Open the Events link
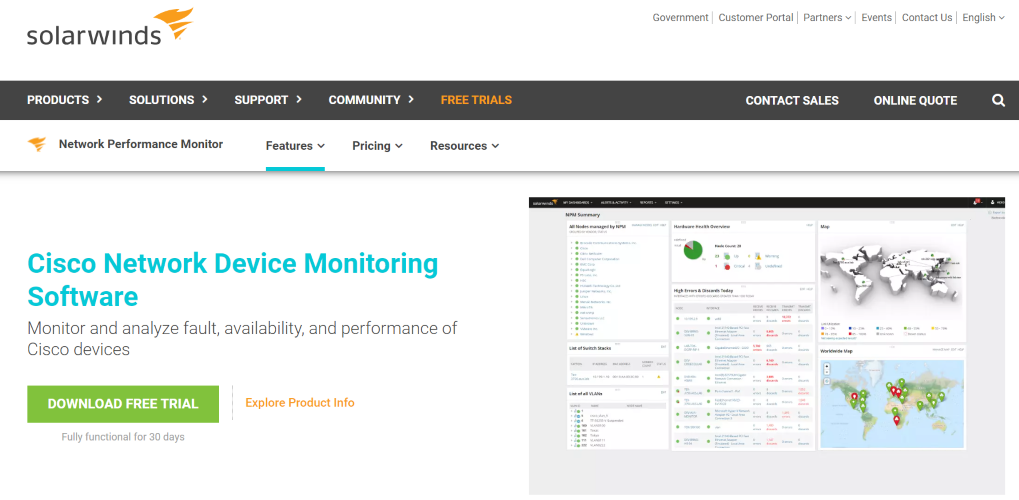 [877, 18]
